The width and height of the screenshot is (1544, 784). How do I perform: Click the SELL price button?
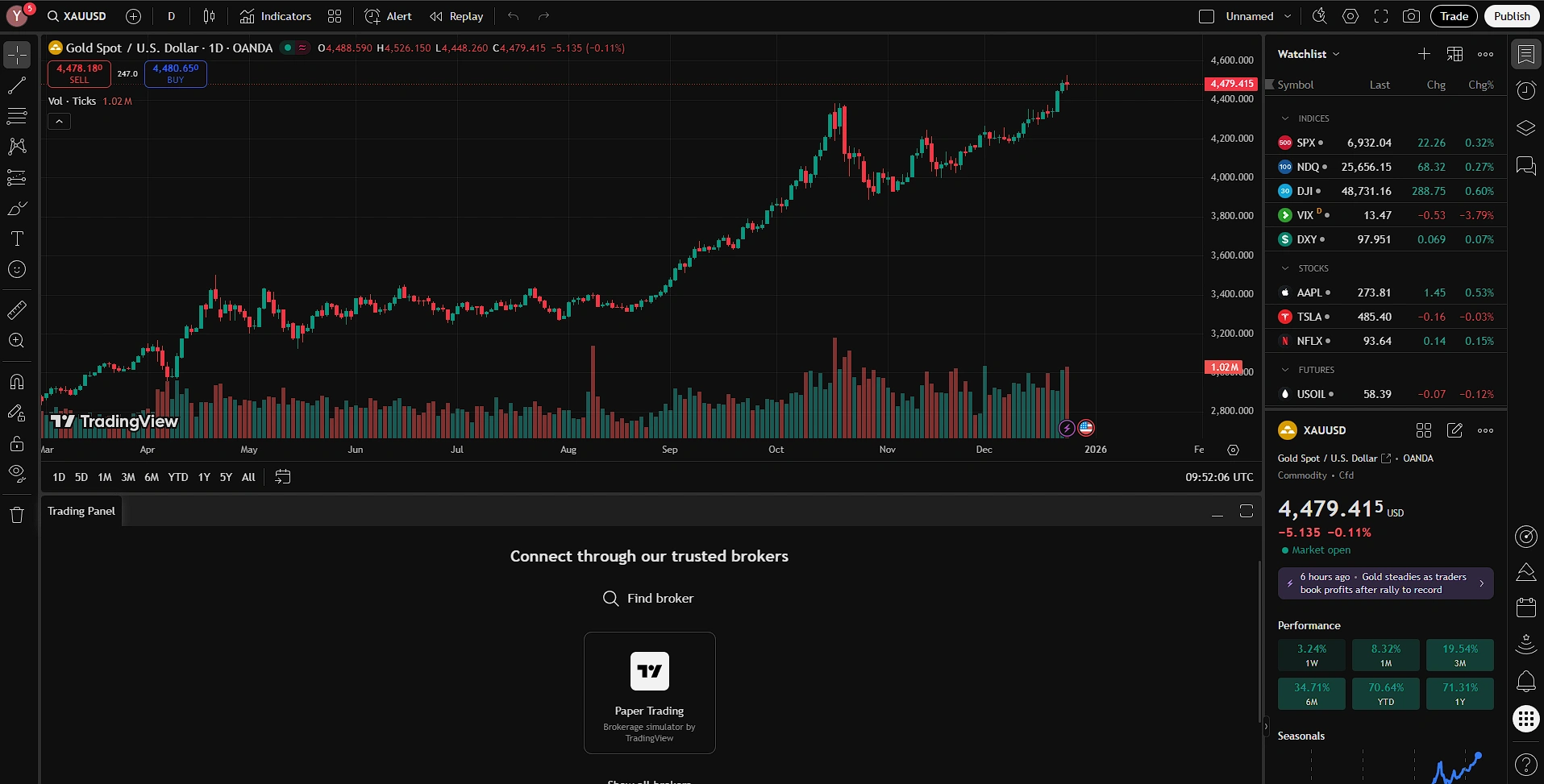pos(79,73)
